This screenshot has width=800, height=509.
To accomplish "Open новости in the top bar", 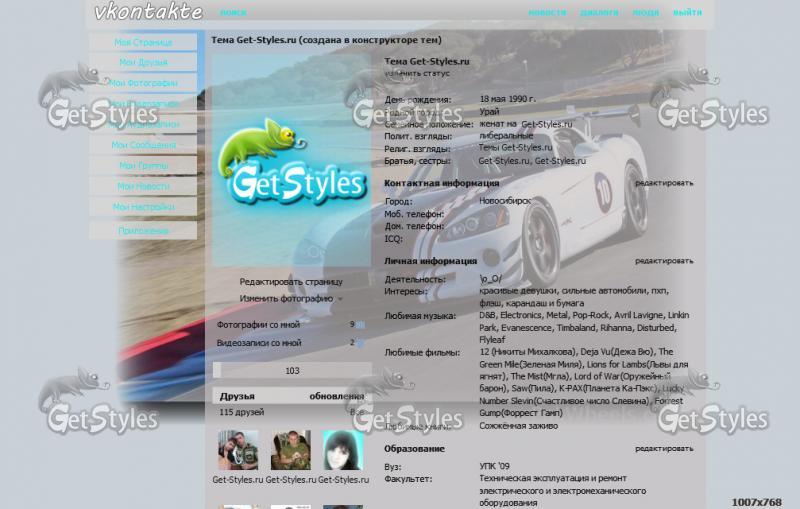I will tap(547, 12).
